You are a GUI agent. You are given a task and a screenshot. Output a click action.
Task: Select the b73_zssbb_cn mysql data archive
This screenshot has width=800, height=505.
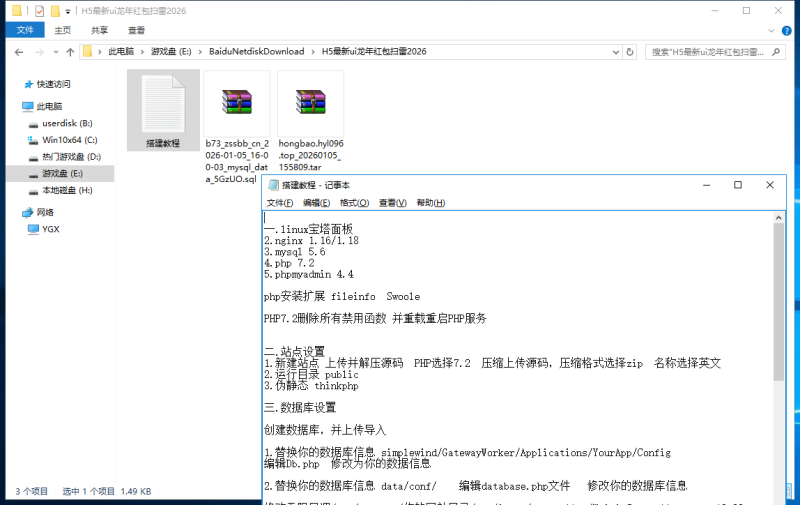coord(237,126)
